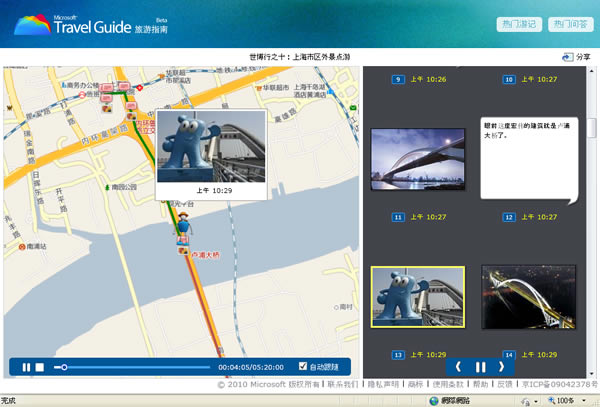Click the red 卢浦大桥 map label
Image resolution: width=600 pixels, height=407 pixels.
coord(205,255)
